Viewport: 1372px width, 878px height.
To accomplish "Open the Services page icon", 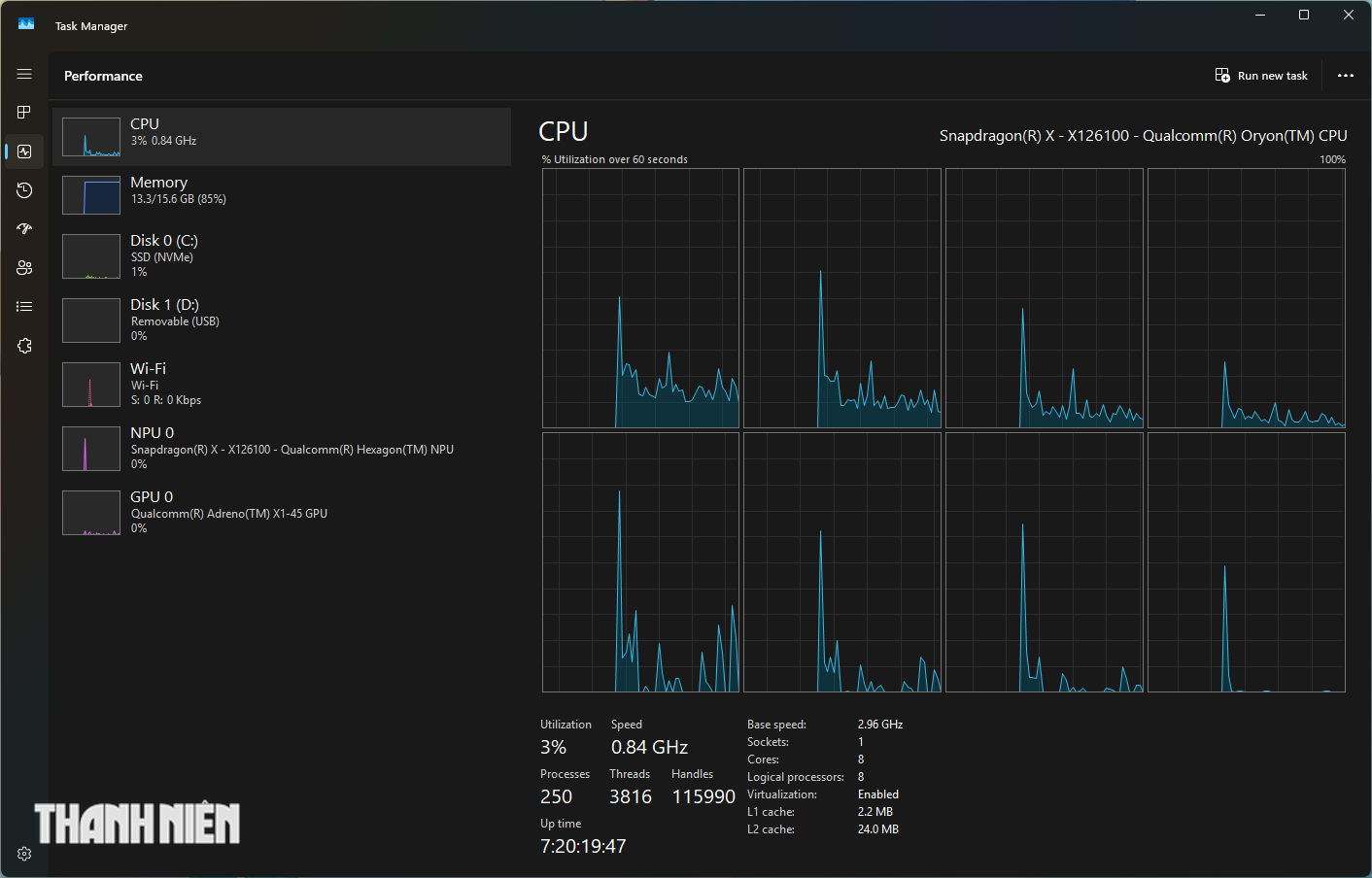I will [x=24, y=346].
